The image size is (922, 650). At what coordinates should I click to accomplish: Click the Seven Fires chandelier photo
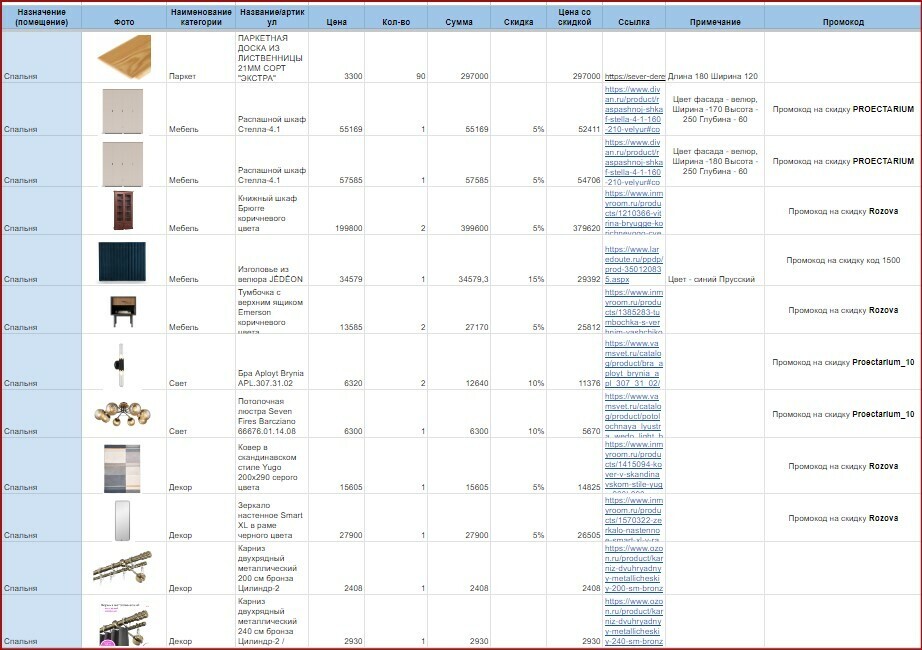click(123, 414)
